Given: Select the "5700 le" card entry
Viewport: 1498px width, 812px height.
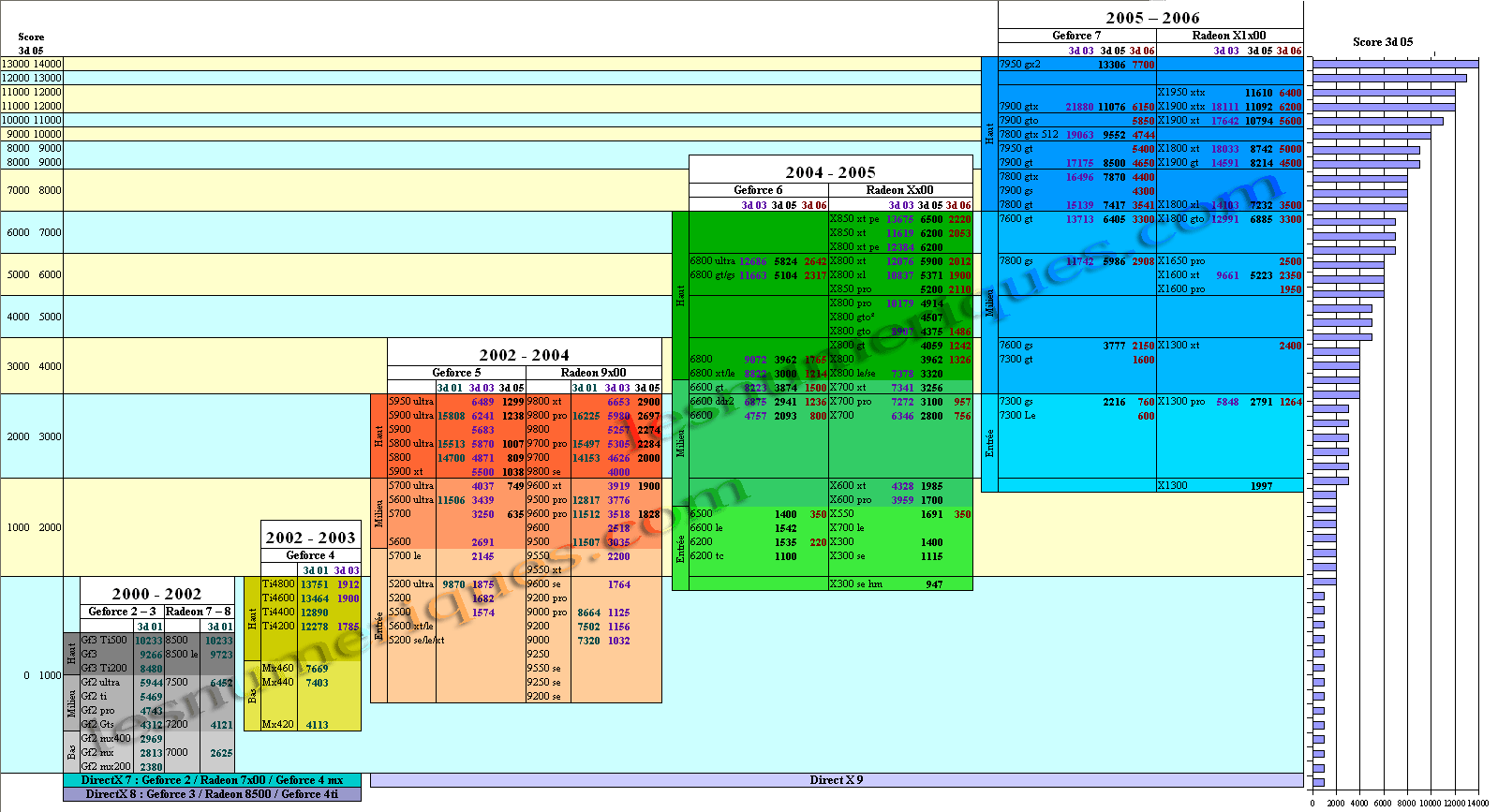Looking at the screenshot, I should pos(405,556).
